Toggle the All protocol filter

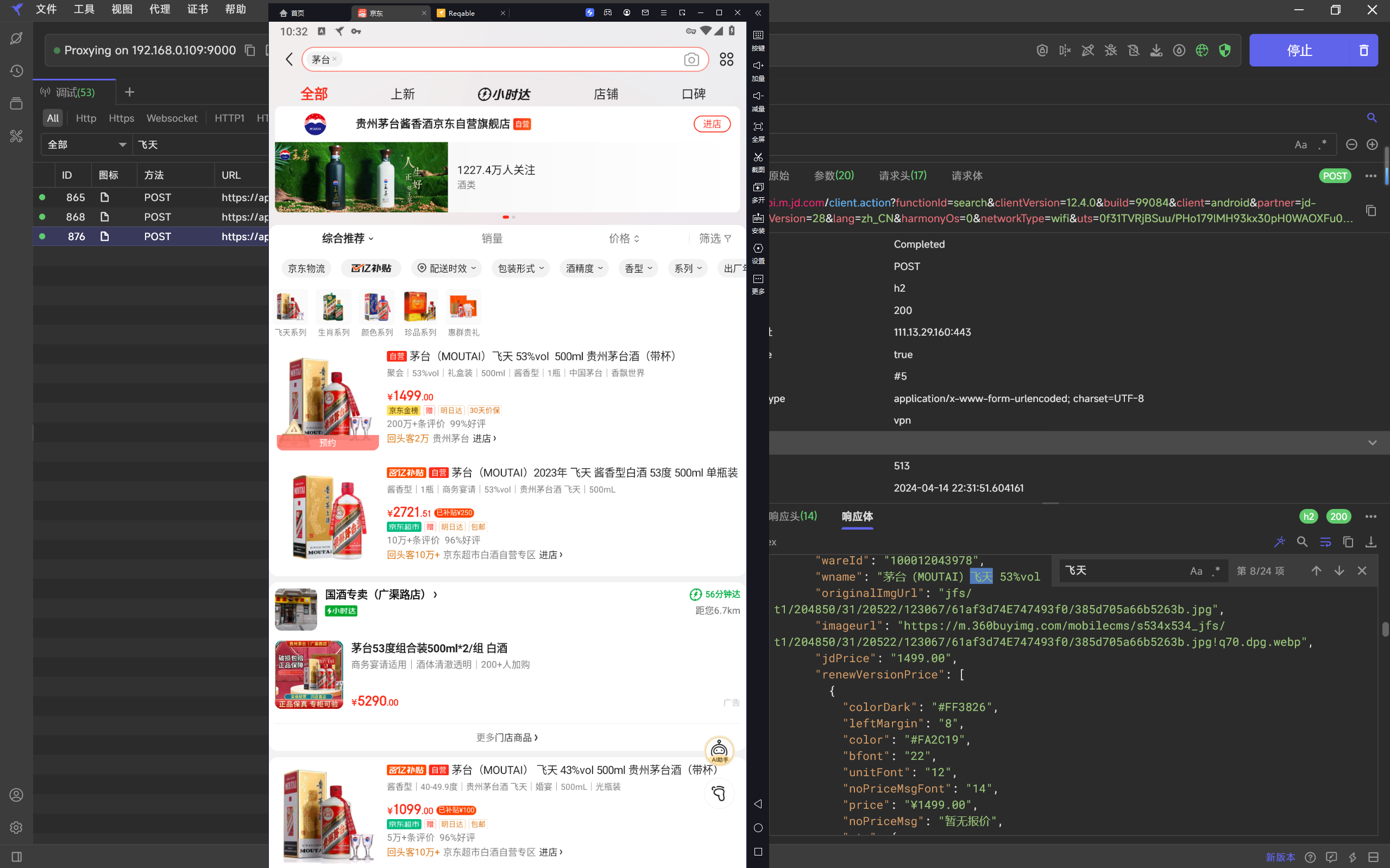click(53, 118)
